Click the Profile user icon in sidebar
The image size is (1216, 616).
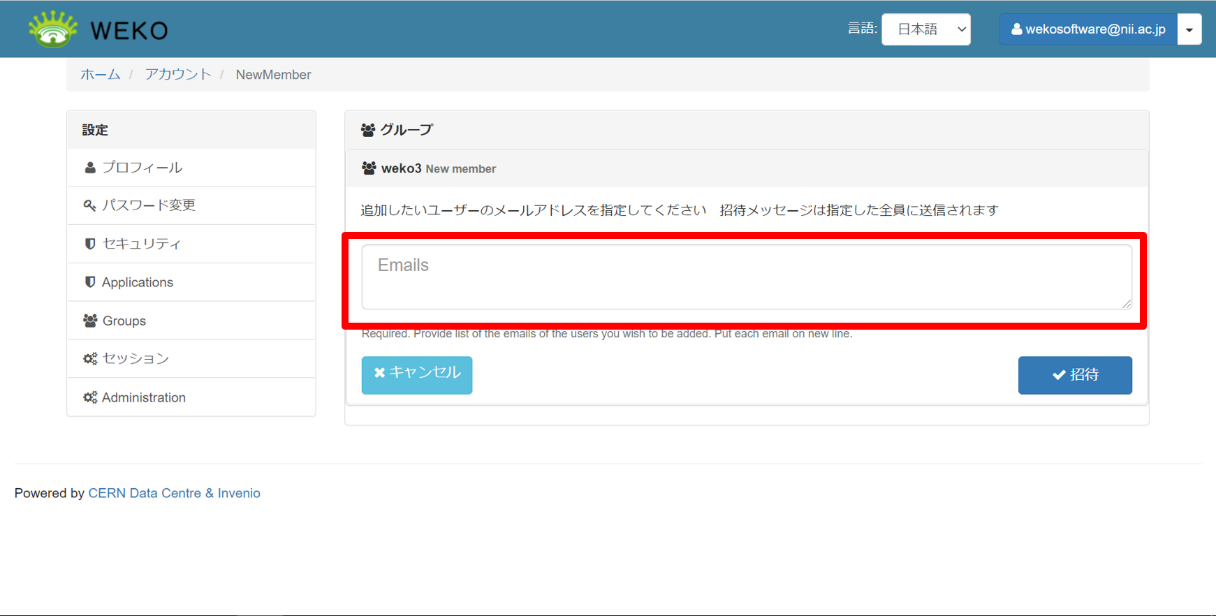click(90, 168)
